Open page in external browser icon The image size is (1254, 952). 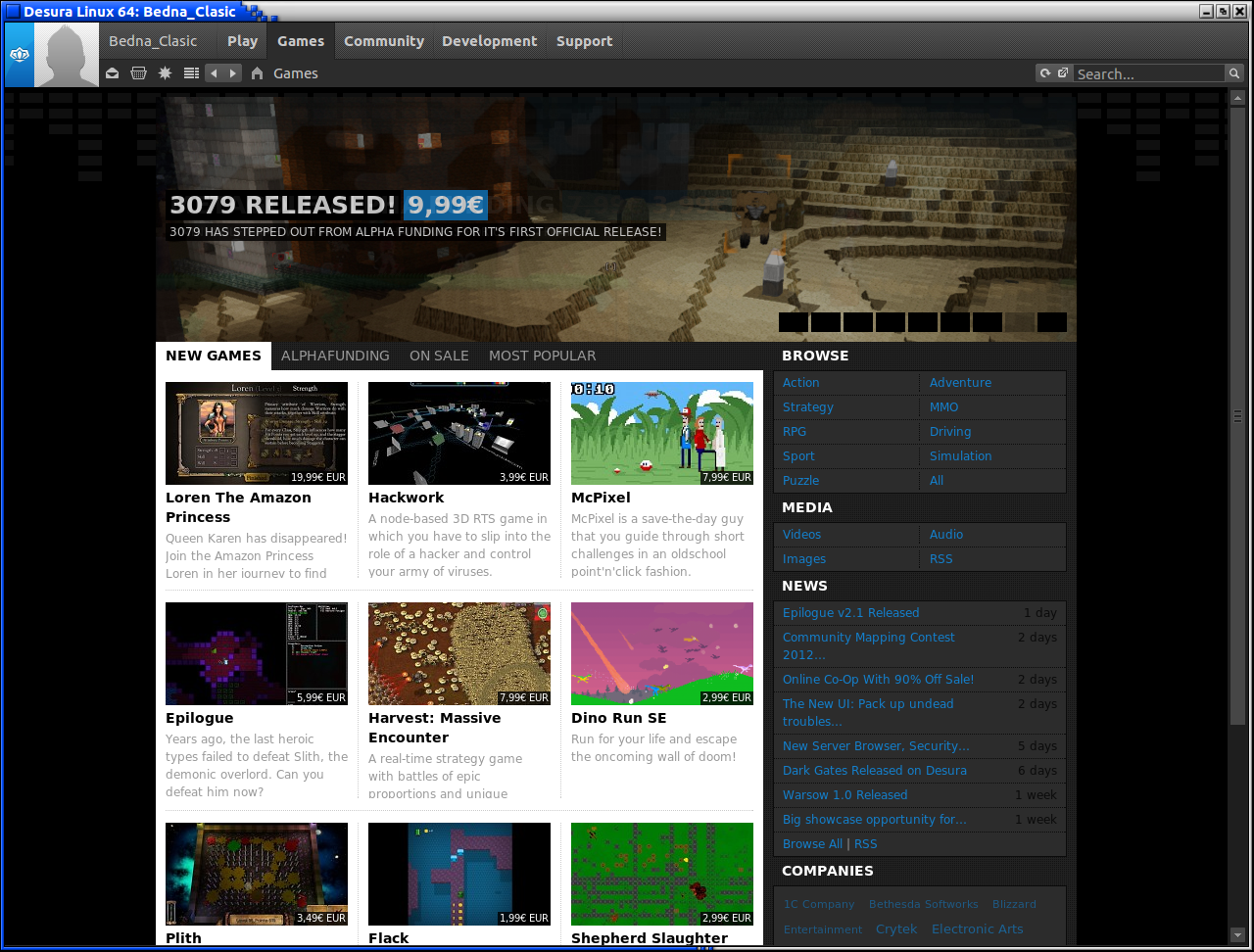coord(1063,73)
